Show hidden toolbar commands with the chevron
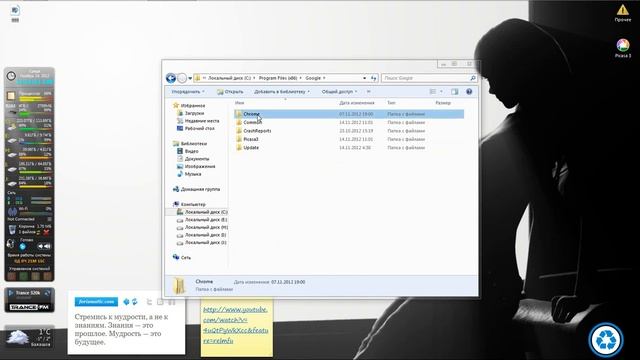This screenshot has width=640, height=360. click(x=369, y=92)
